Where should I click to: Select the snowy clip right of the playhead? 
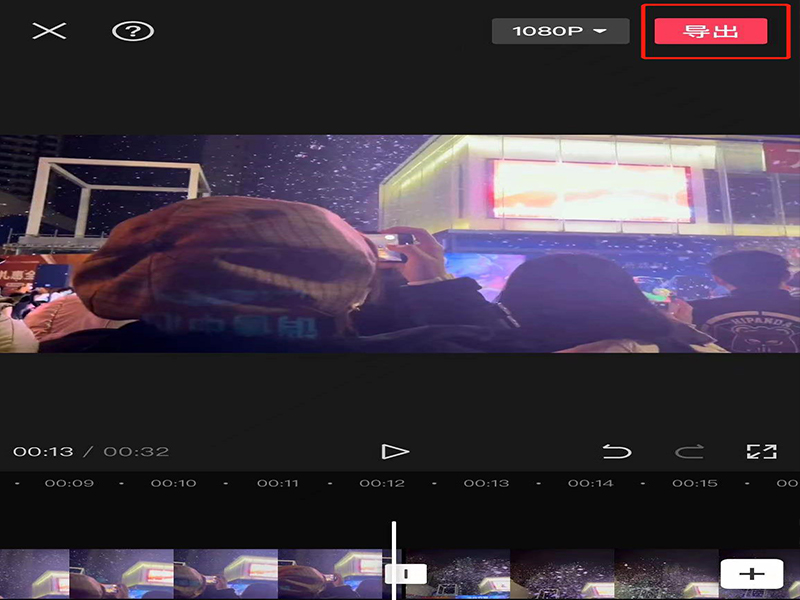560,574
